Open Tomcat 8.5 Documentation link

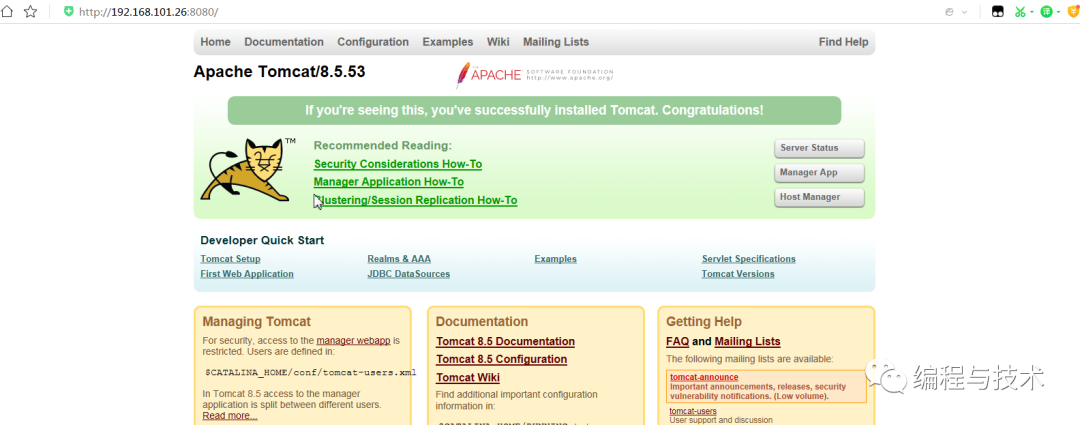(506, 342)
